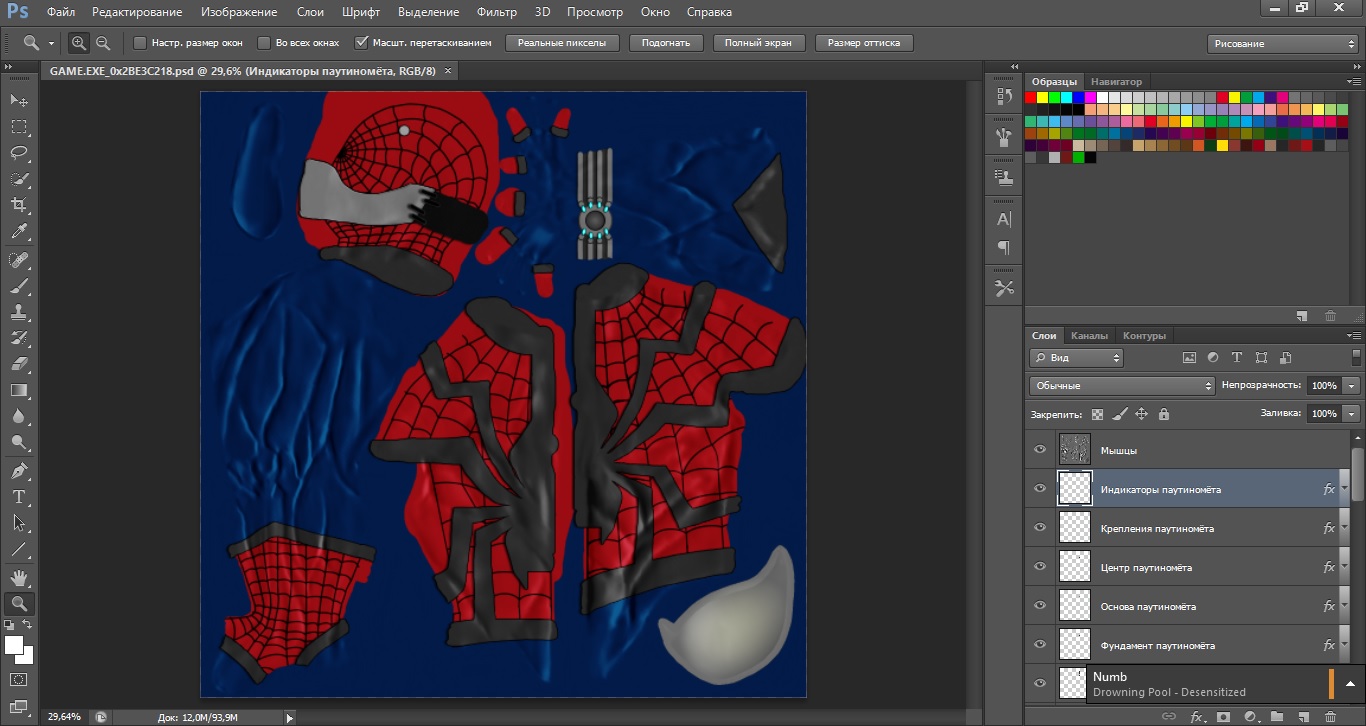This screenshot has height=726, width=1366.
Task: Hide the 'Крепления паутиномёта' layer
Action: pyautogui.click(x=1040, y=528)
